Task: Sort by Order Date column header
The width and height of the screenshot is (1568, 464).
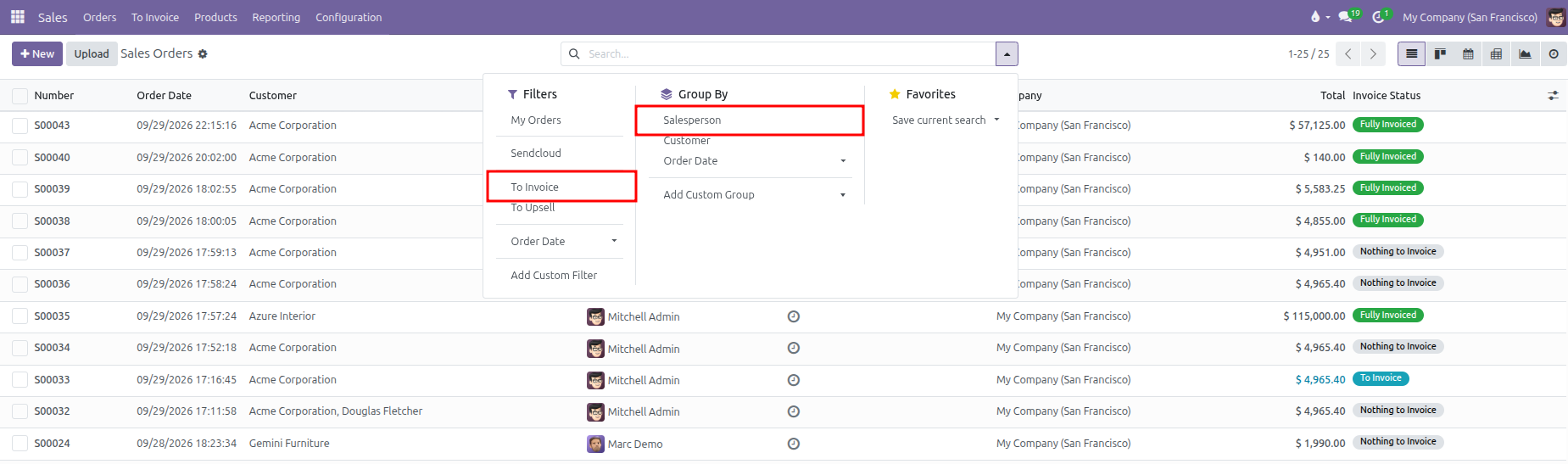Action: 164,96
